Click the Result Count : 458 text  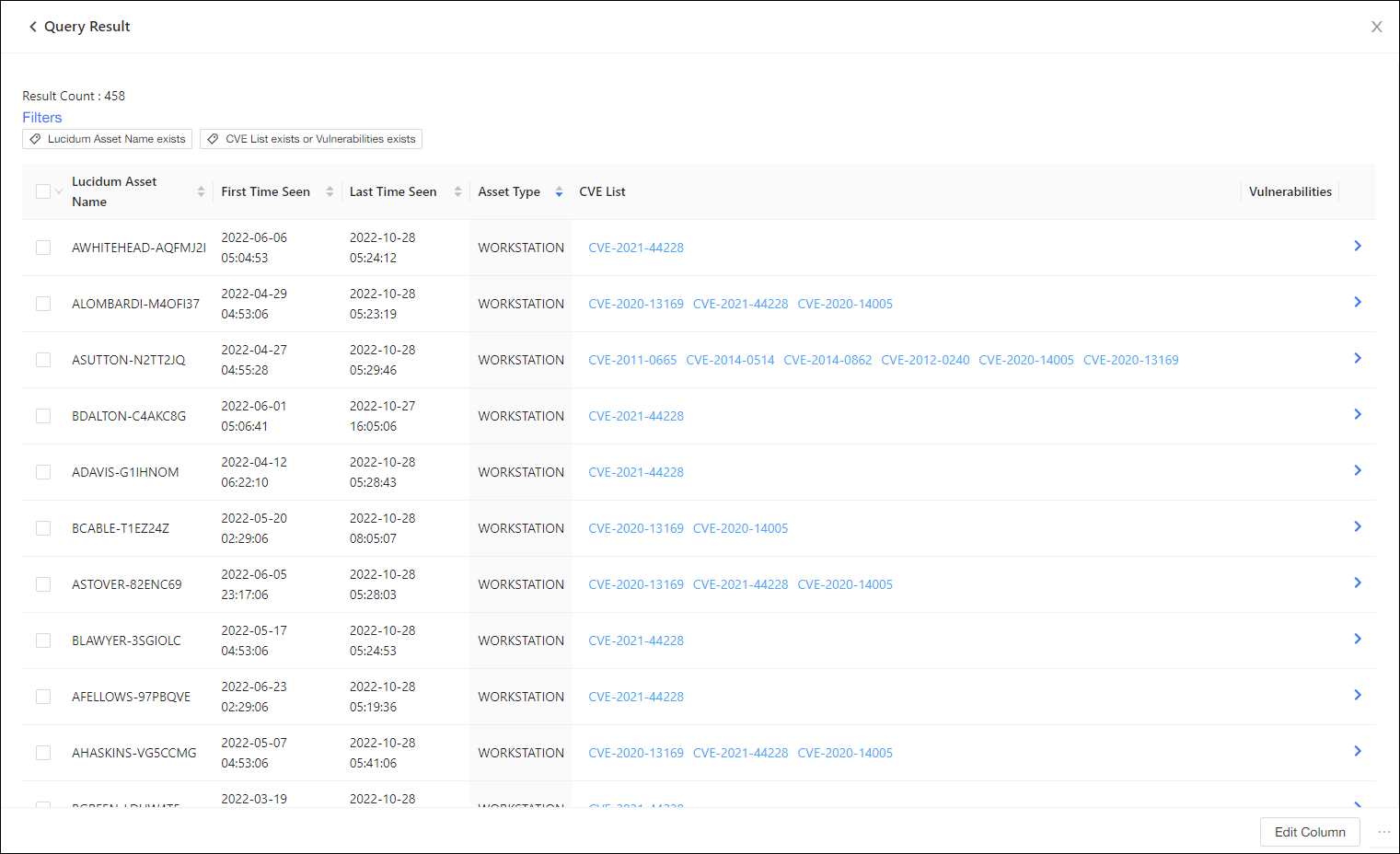click(74, 96)
